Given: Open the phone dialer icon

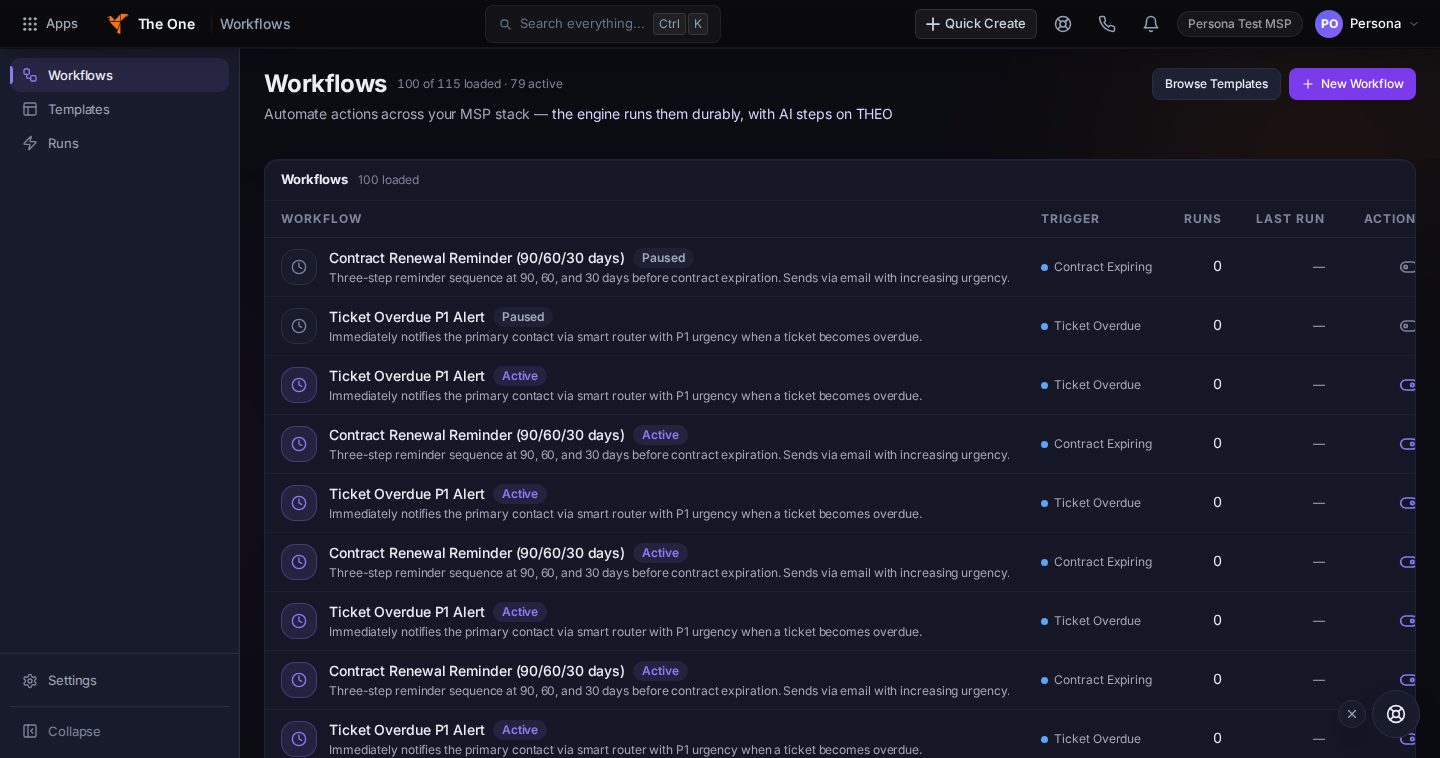Looking at the screenshot, I should (1107, 24).
